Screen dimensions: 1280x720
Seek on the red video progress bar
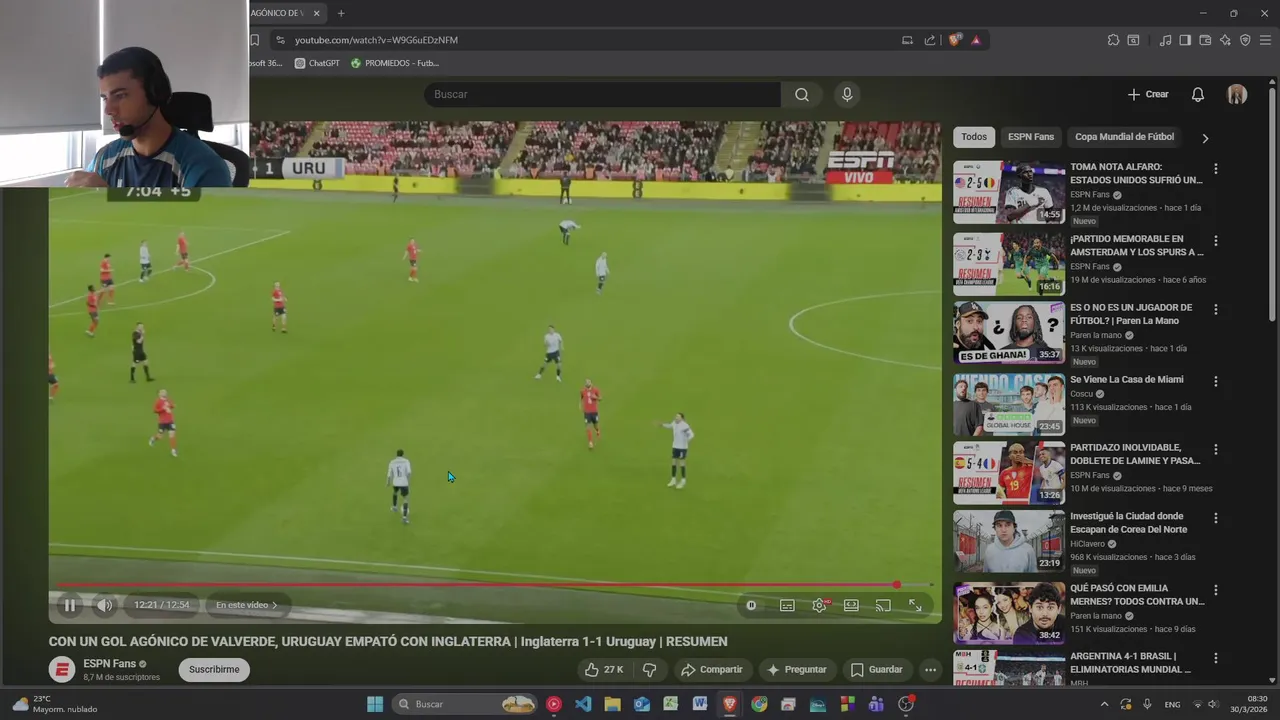(495, 585)
